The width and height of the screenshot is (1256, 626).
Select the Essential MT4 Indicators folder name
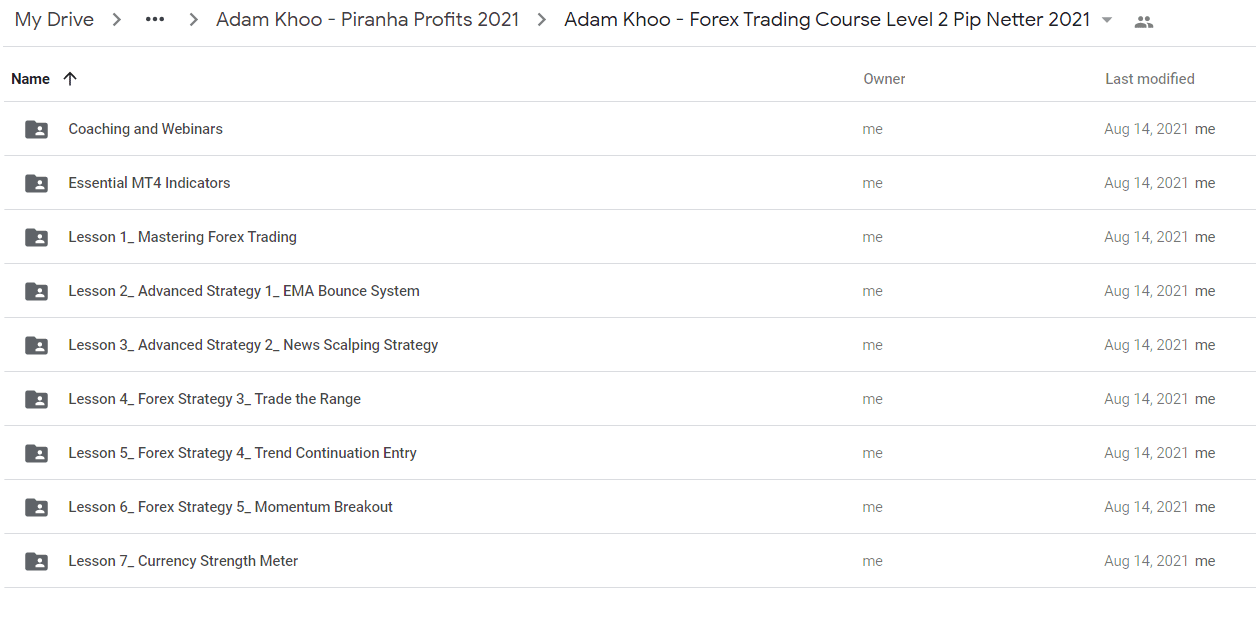pyautogui.click(x=149, y=183)
